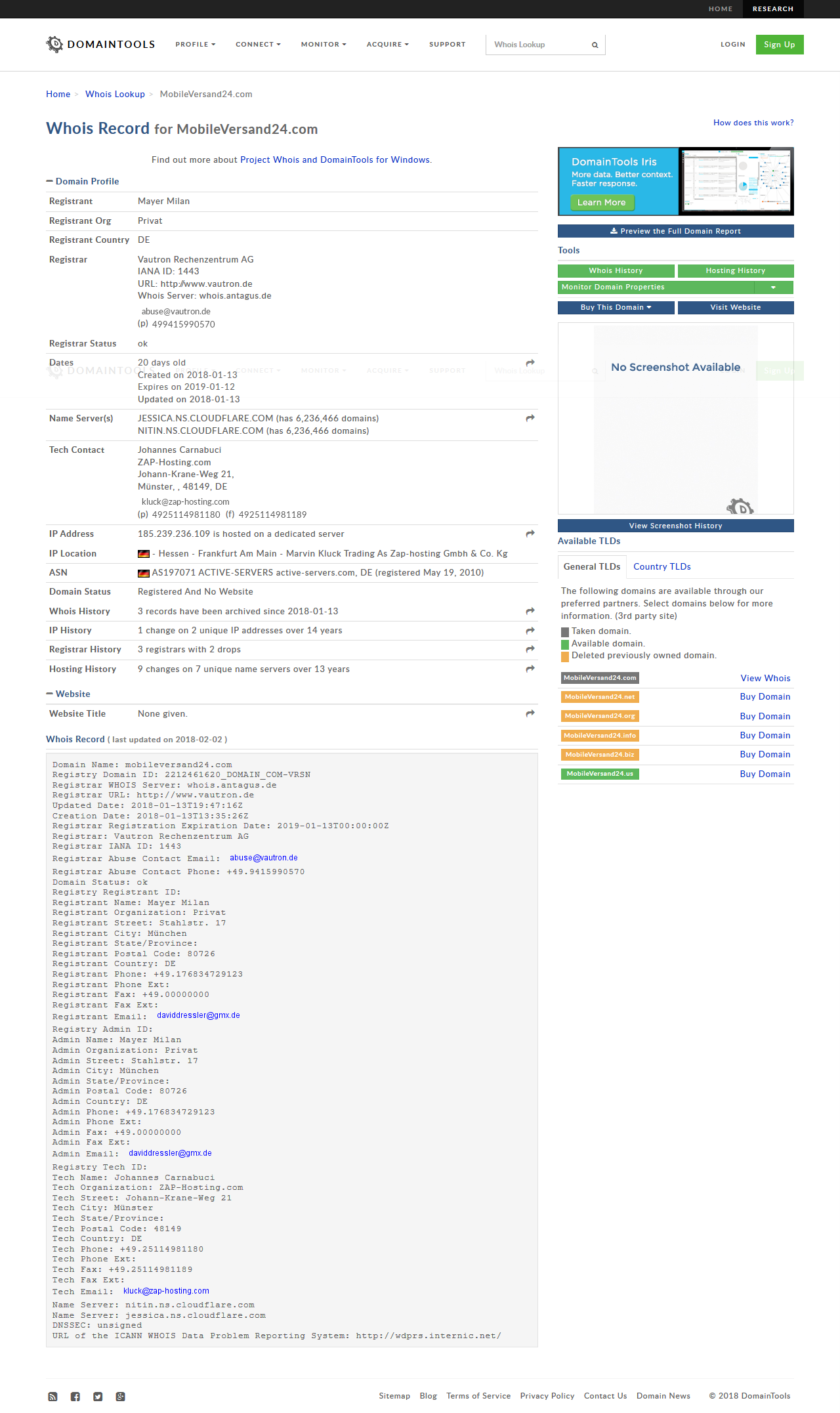Click the Sign Up button
This screenshot has width=840, height=1413.
click(x=780, y=45)
